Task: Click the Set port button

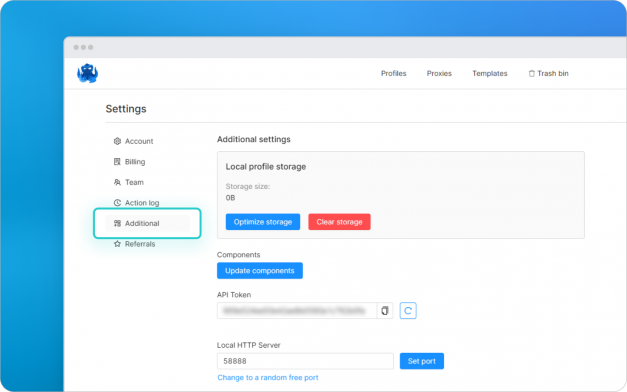Action: click(x=421, y=361)
